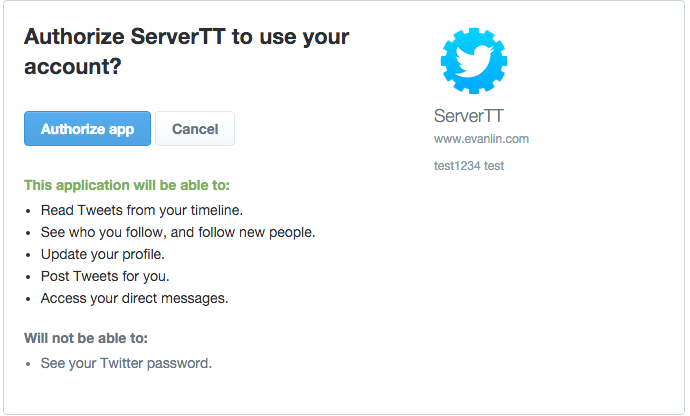Click the bullet before 'Post Tweets for you'
The image size is (690, 416).
pos(28,277)
